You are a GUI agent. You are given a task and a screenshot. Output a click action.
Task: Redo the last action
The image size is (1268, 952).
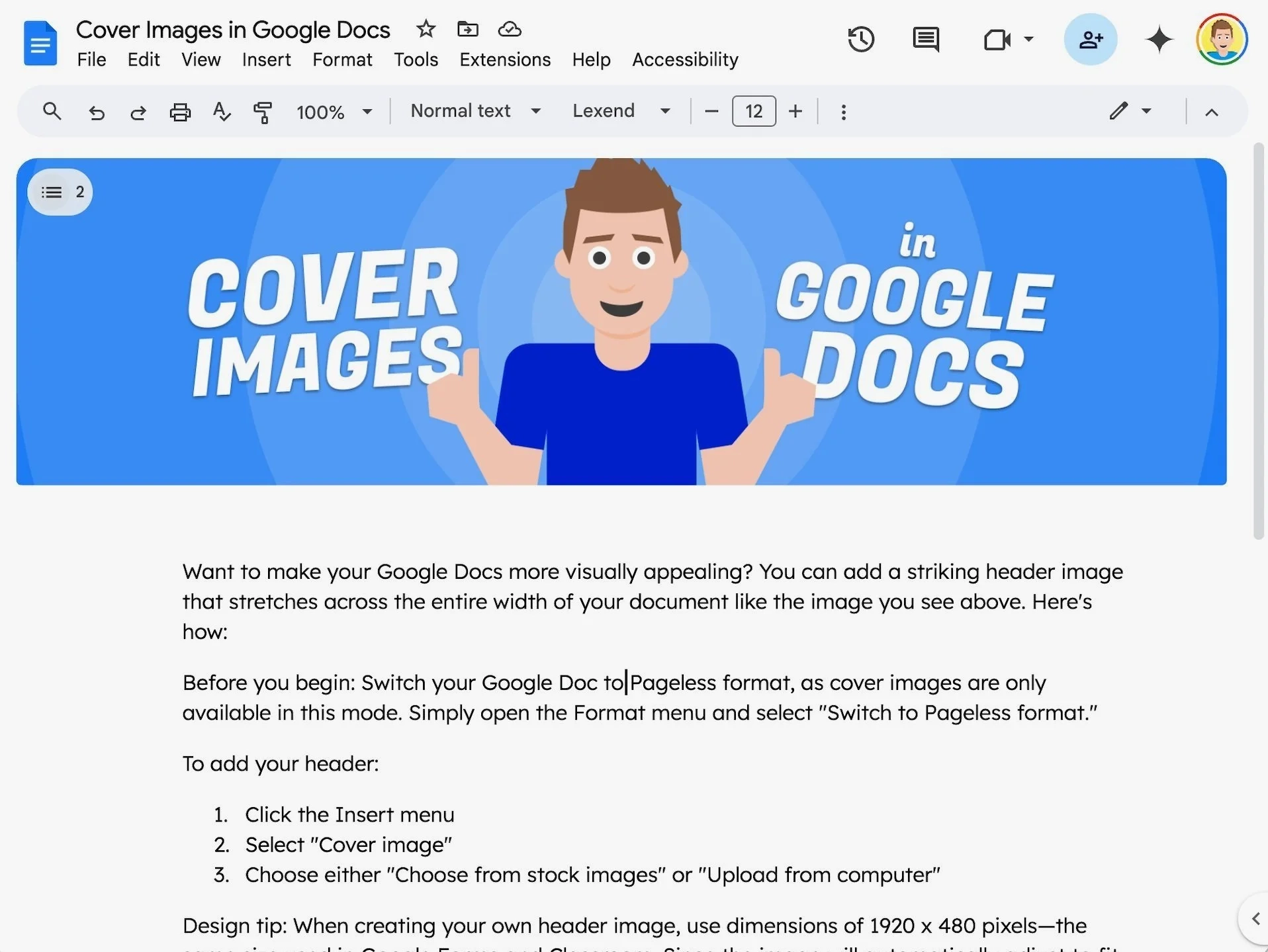(x=138, y=112)
